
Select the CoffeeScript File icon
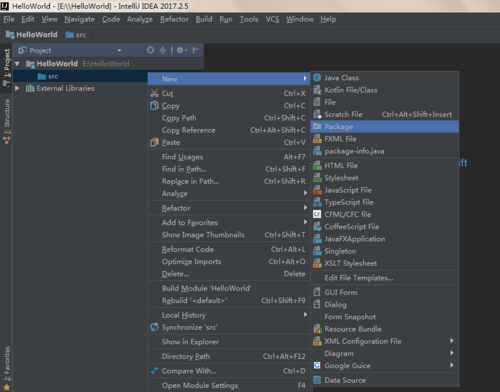tap(317, 227)
